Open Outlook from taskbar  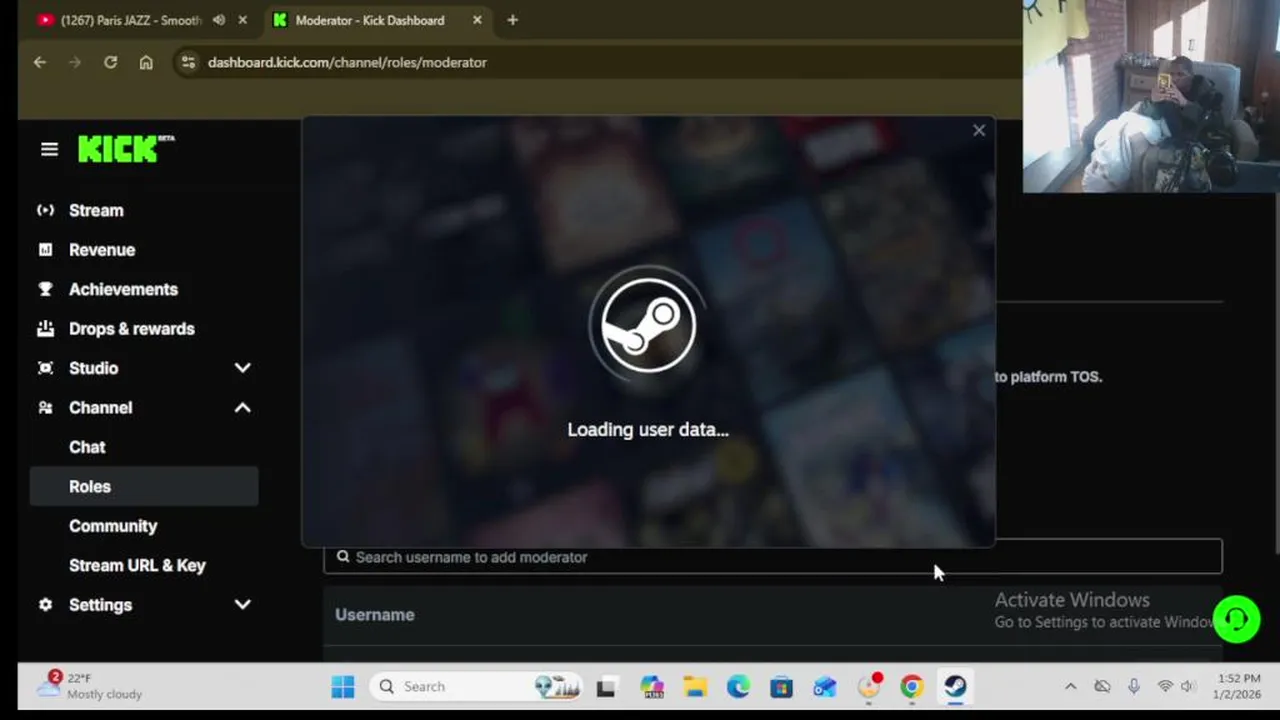pyautogui.click(x=824, y=687)
